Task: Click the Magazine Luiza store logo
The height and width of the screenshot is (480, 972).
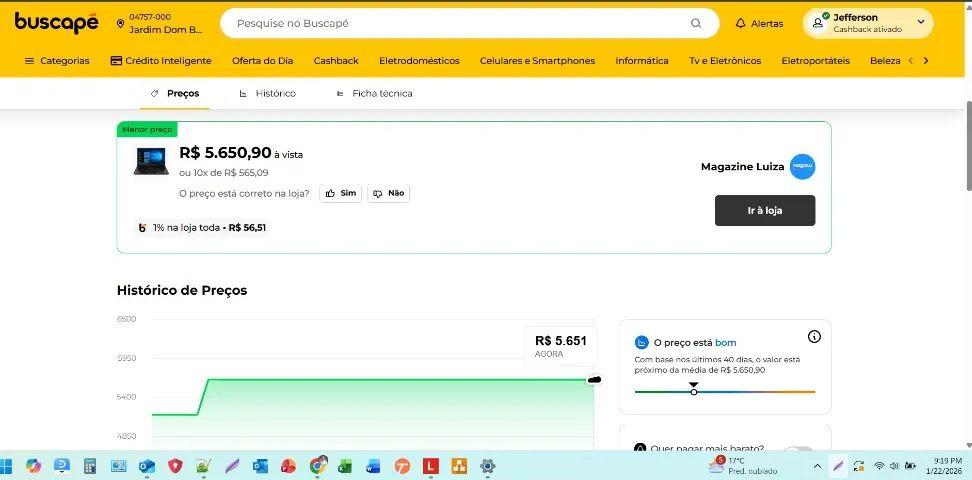Action: point(802,167)
